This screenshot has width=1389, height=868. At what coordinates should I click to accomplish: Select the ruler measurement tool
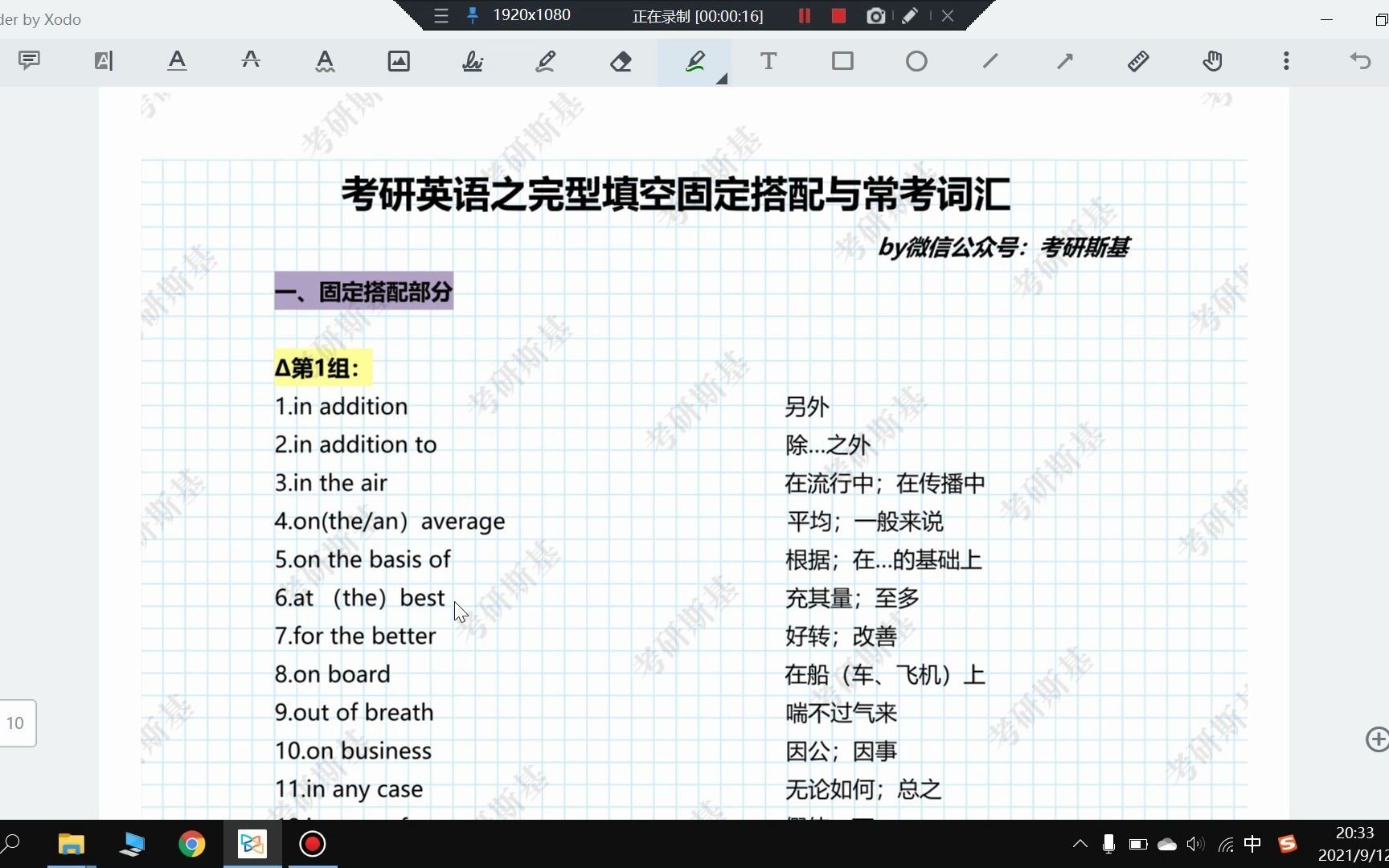(x=1138, y=61)
